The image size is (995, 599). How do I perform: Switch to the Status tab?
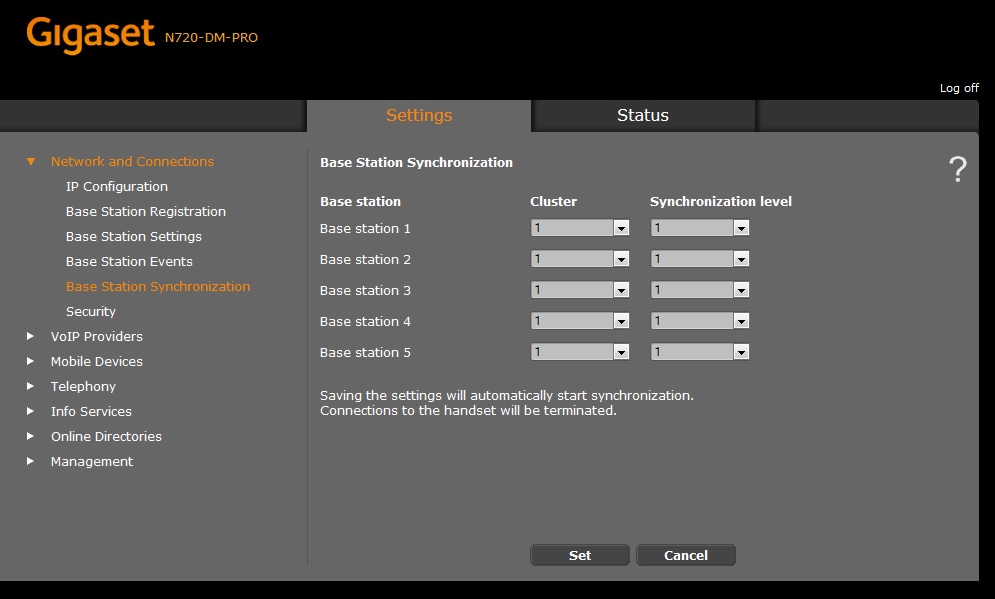642,115
